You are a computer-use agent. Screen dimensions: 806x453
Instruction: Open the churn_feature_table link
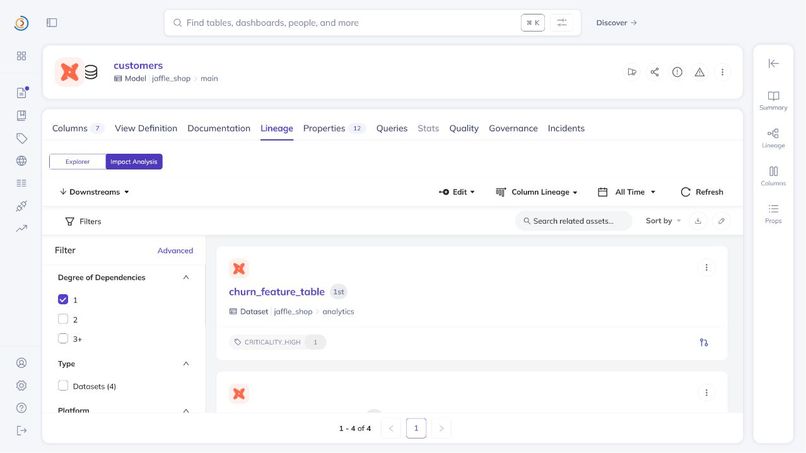(x=277, y=292)
